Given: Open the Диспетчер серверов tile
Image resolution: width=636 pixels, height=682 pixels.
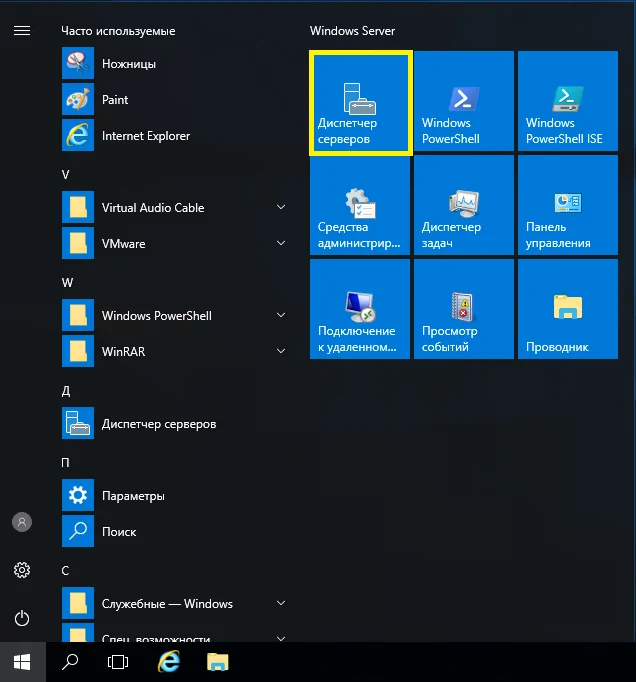Looking at the screenshot, I should tap(360, 103).
